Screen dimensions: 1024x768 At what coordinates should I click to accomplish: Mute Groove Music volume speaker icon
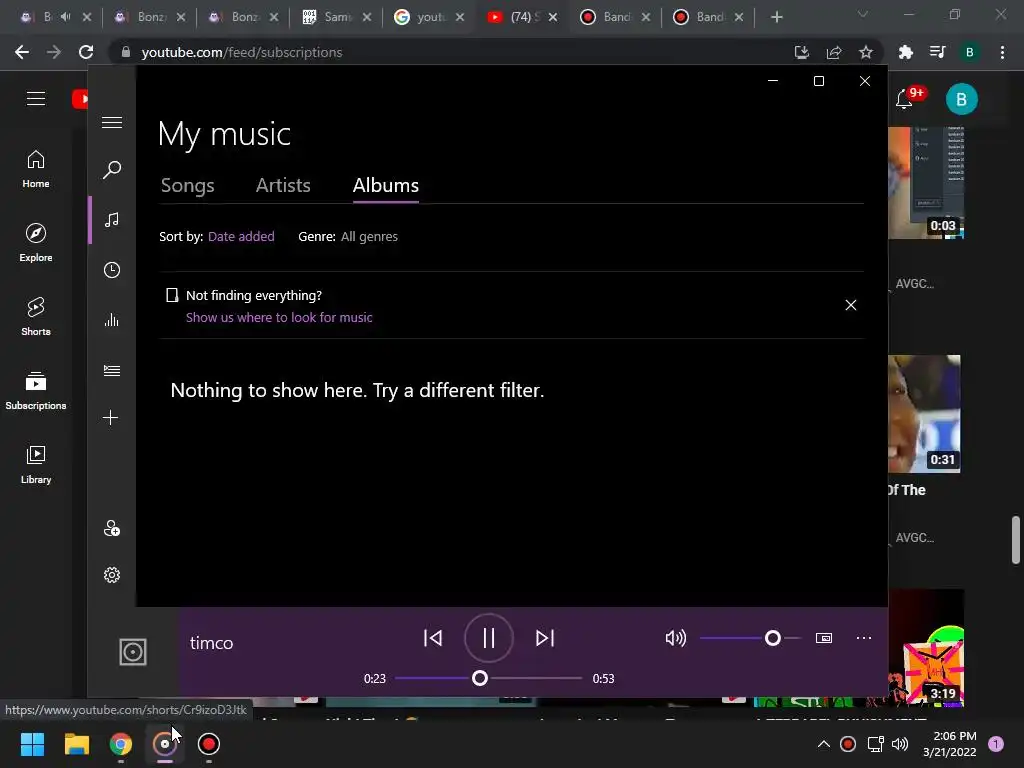tap(675, 638)
